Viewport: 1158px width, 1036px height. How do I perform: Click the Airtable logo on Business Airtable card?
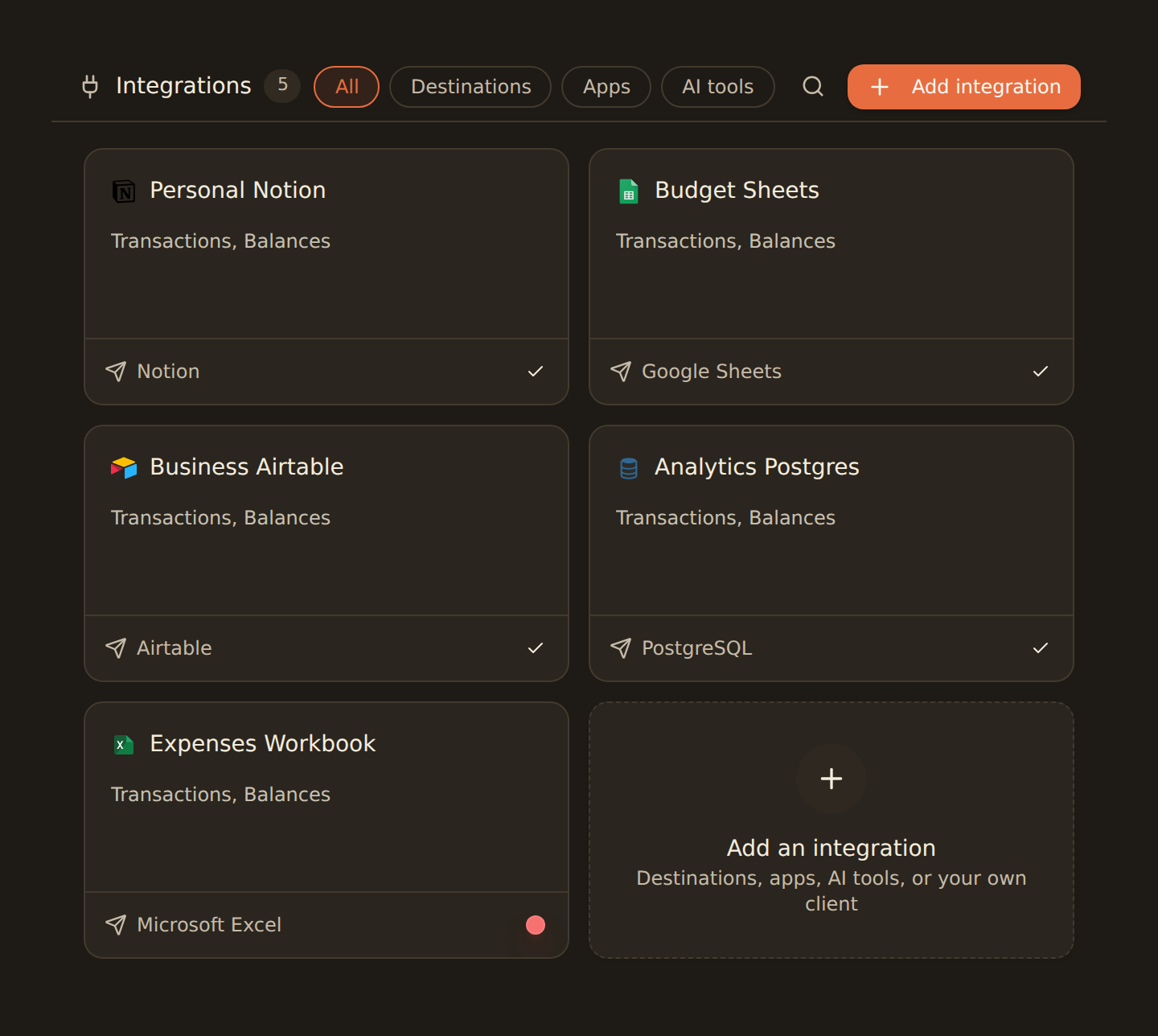click(124, 467)
